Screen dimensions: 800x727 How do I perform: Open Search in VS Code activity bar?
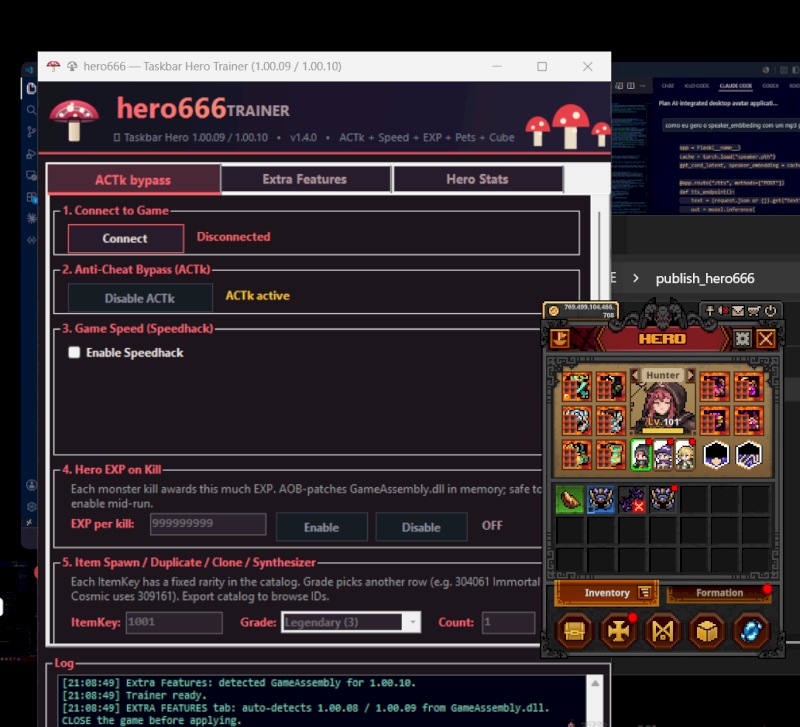pyautogui.click(x=31, y=110)
